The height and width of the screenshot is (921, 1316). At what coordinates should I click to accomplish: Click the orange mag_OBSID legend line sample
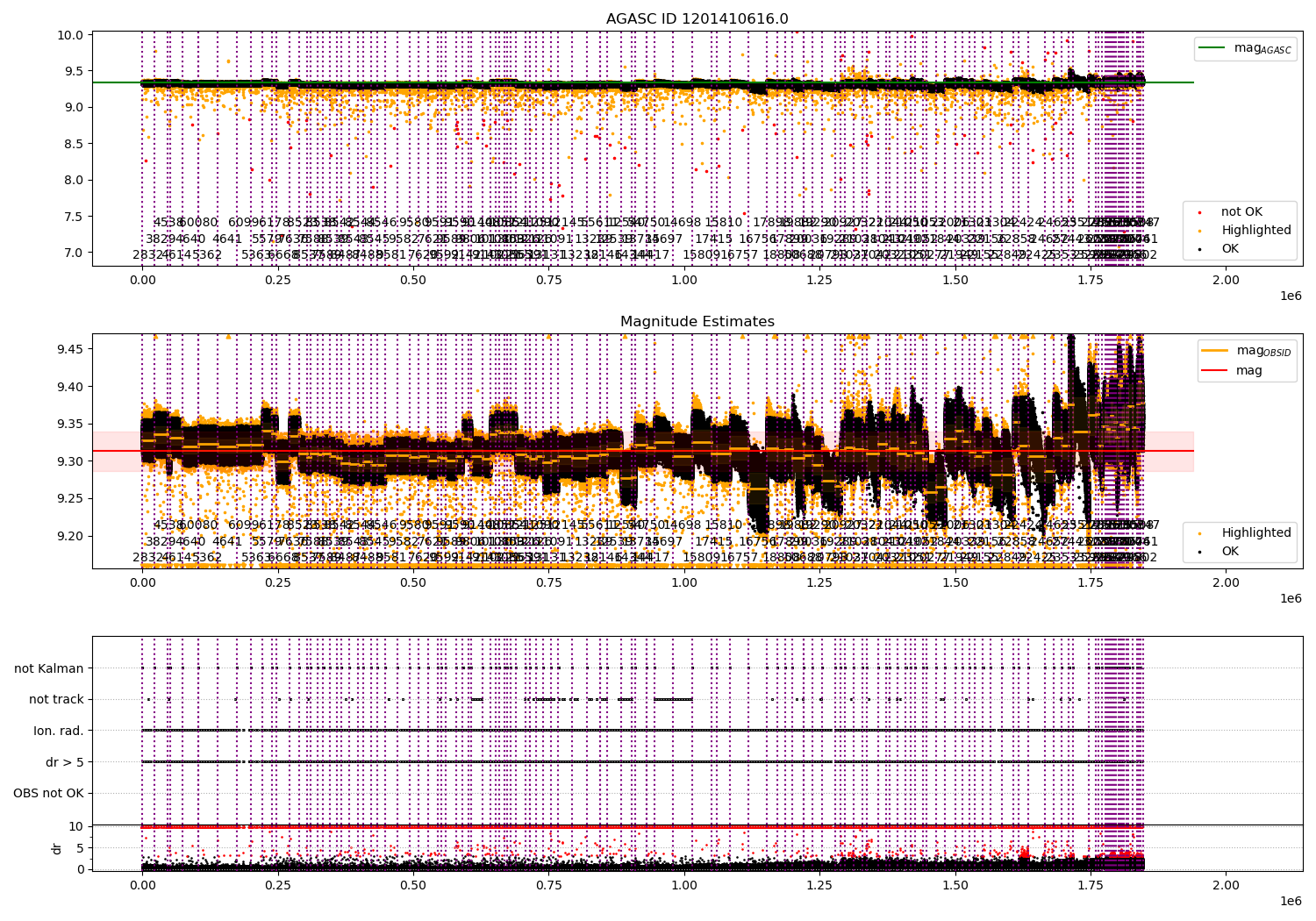tap(1214, 351)
